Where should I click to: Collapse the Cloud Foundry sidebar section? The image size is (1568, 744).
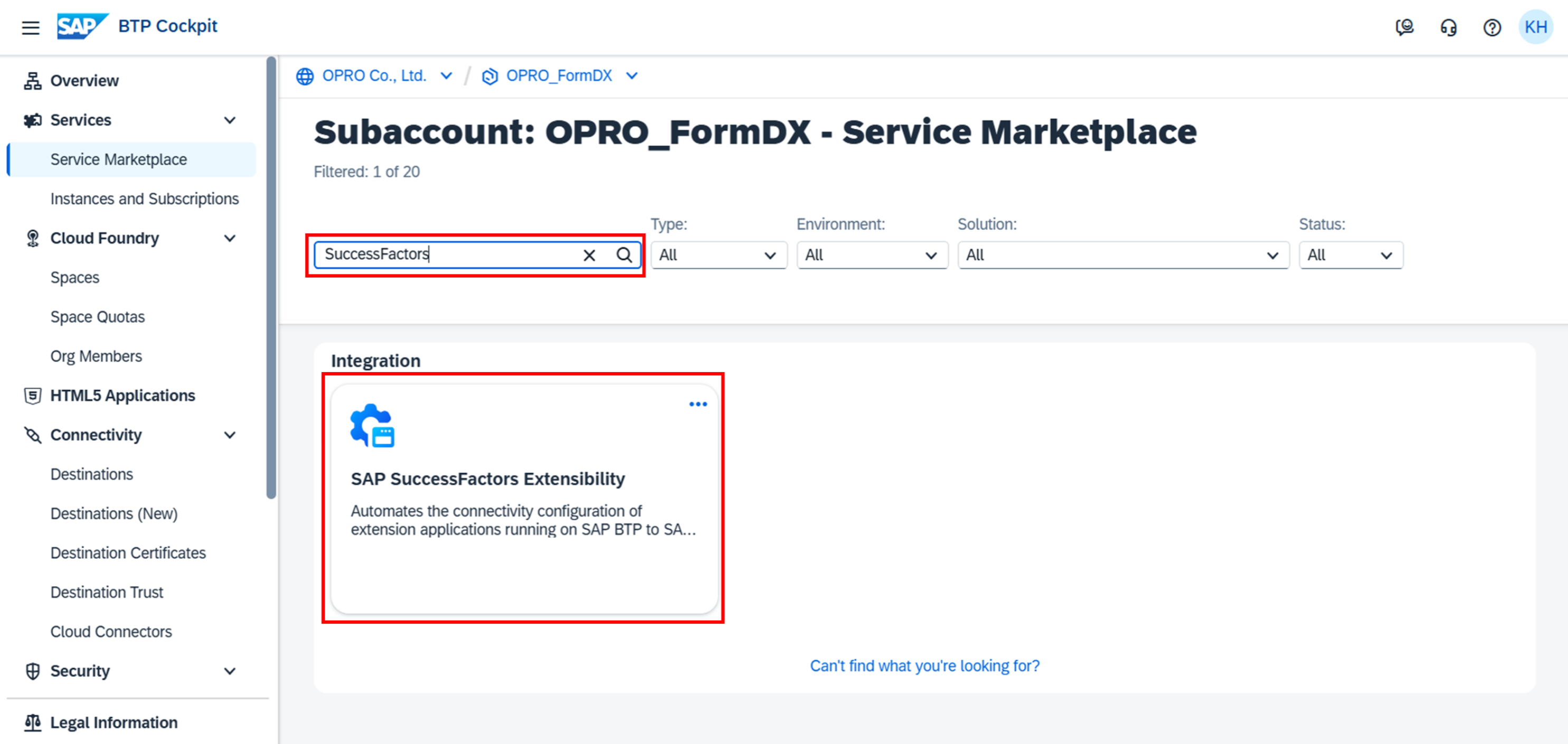coord(230,239)
